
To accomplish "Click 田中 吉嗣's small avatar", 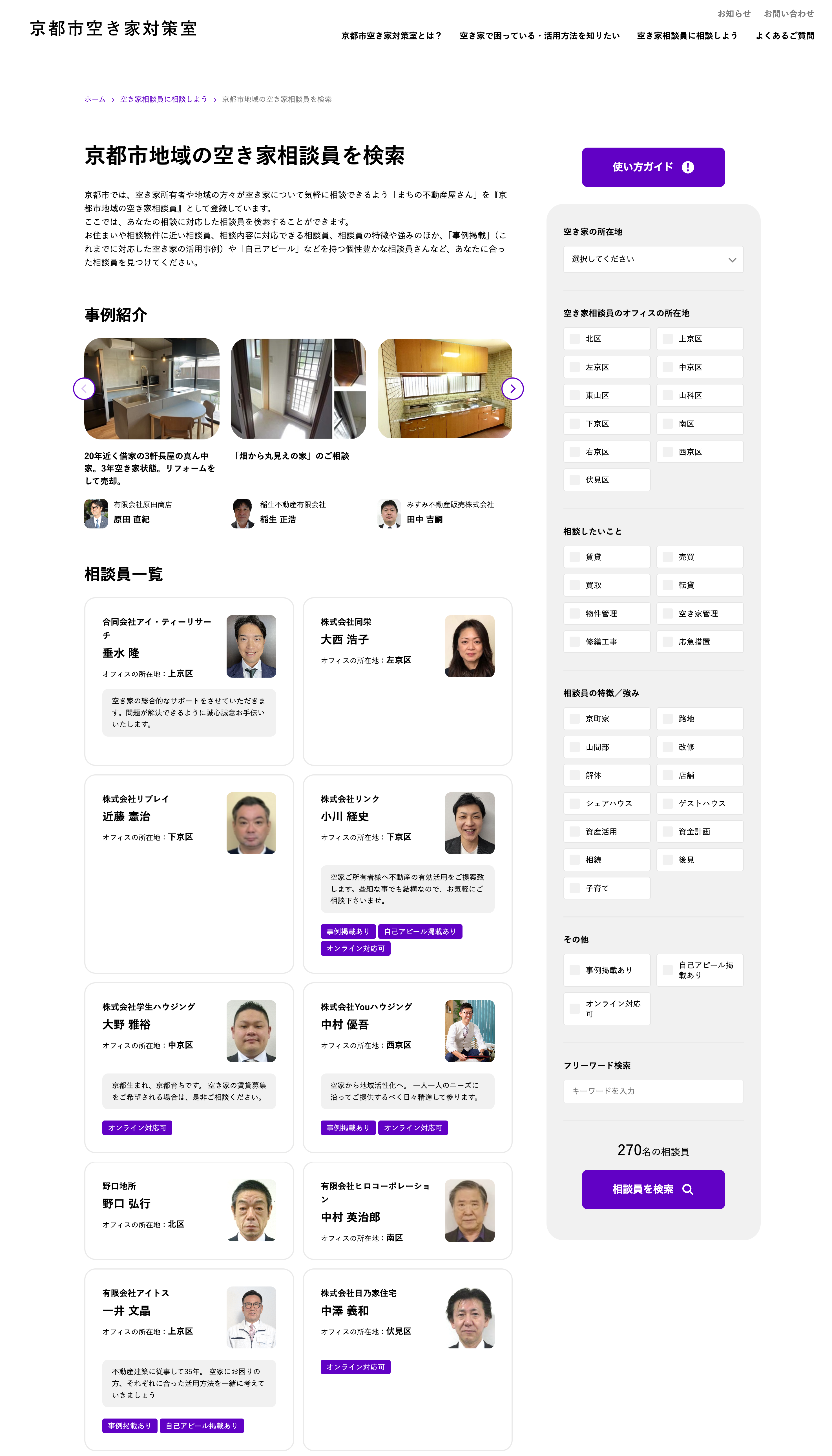I will (x=389, y=513).
